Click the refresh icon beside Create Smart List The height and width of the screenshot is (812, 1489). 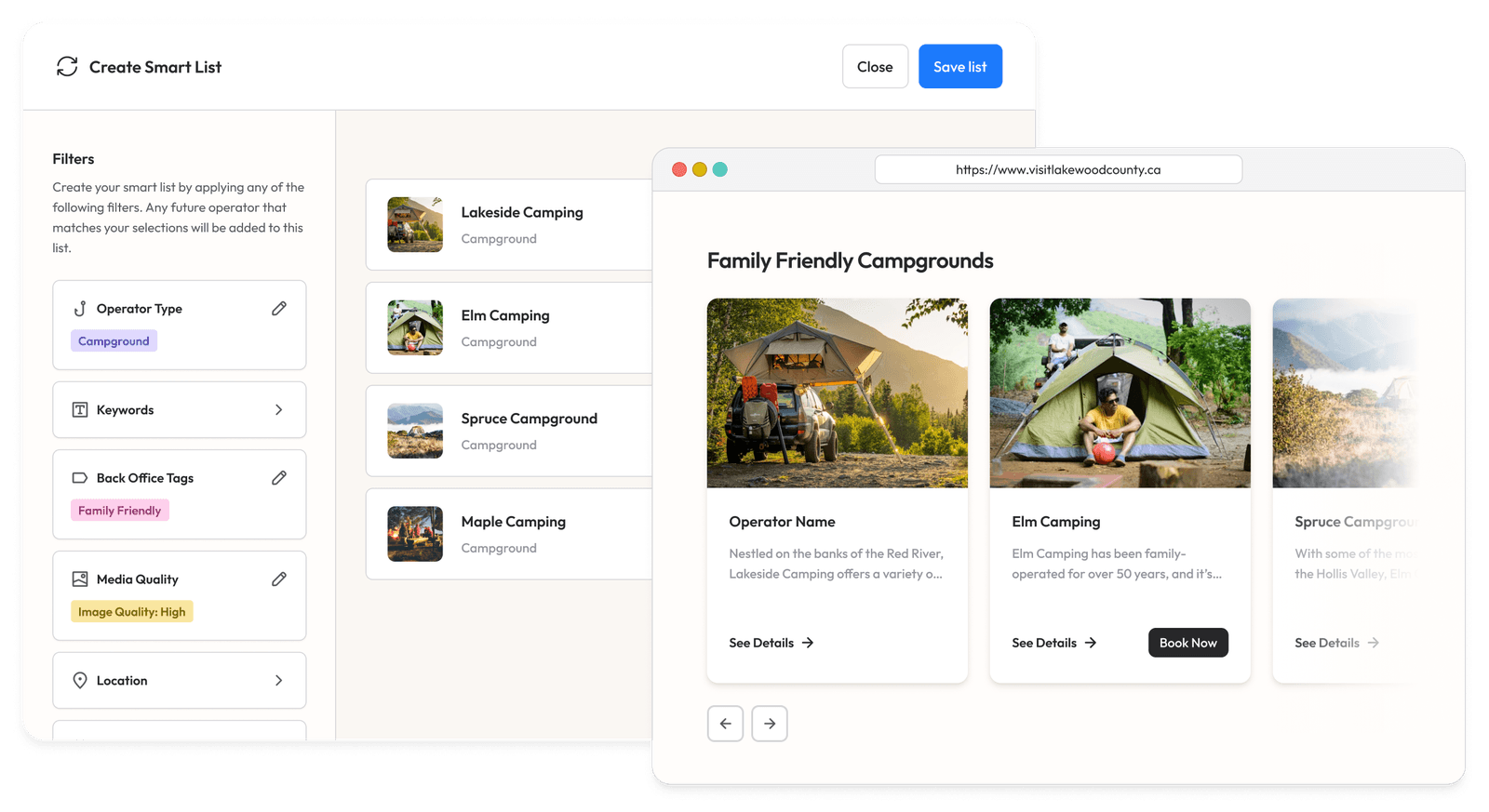click(x=67, y=67)
